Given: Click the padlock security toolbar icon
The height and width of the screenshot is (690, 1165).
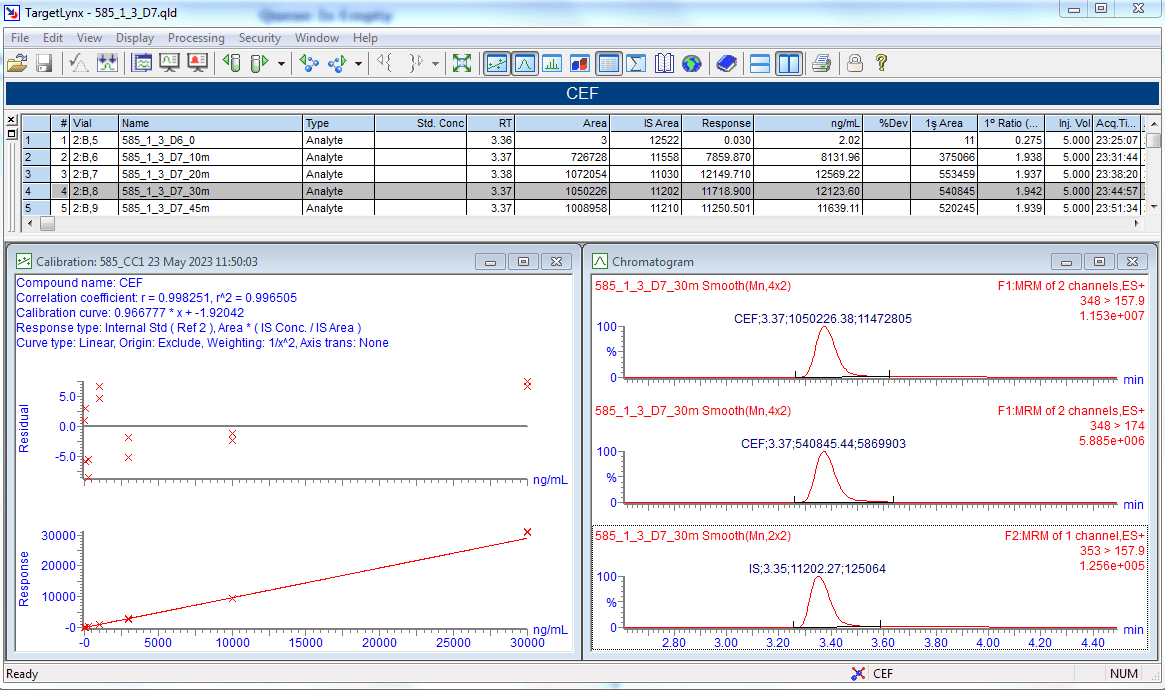Looking at the screenshot, I should click(x=854, y=64).
